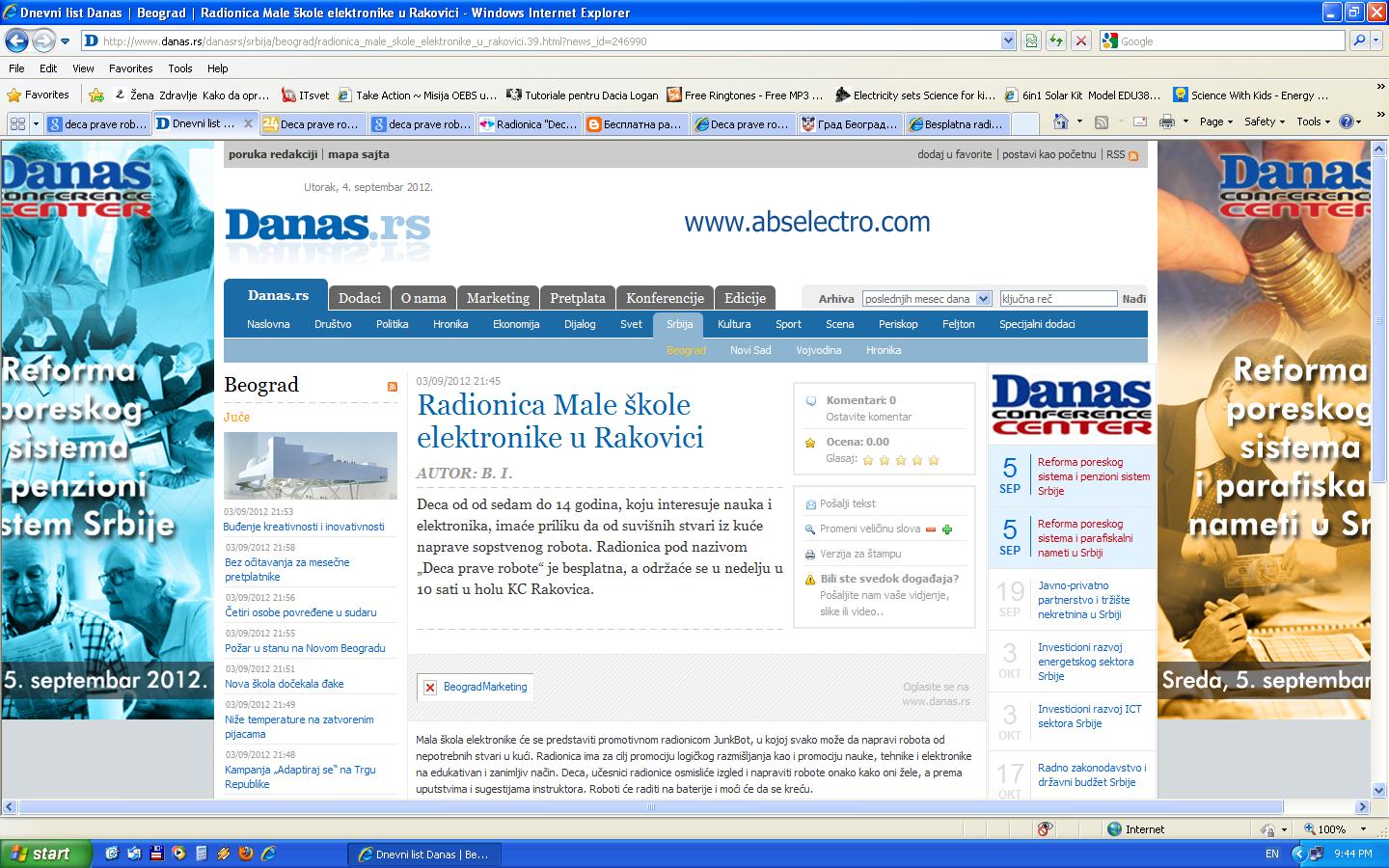Click the search magnifier button
Image resolution: width=1389 pixels, height=868 pixels.
1359,41
